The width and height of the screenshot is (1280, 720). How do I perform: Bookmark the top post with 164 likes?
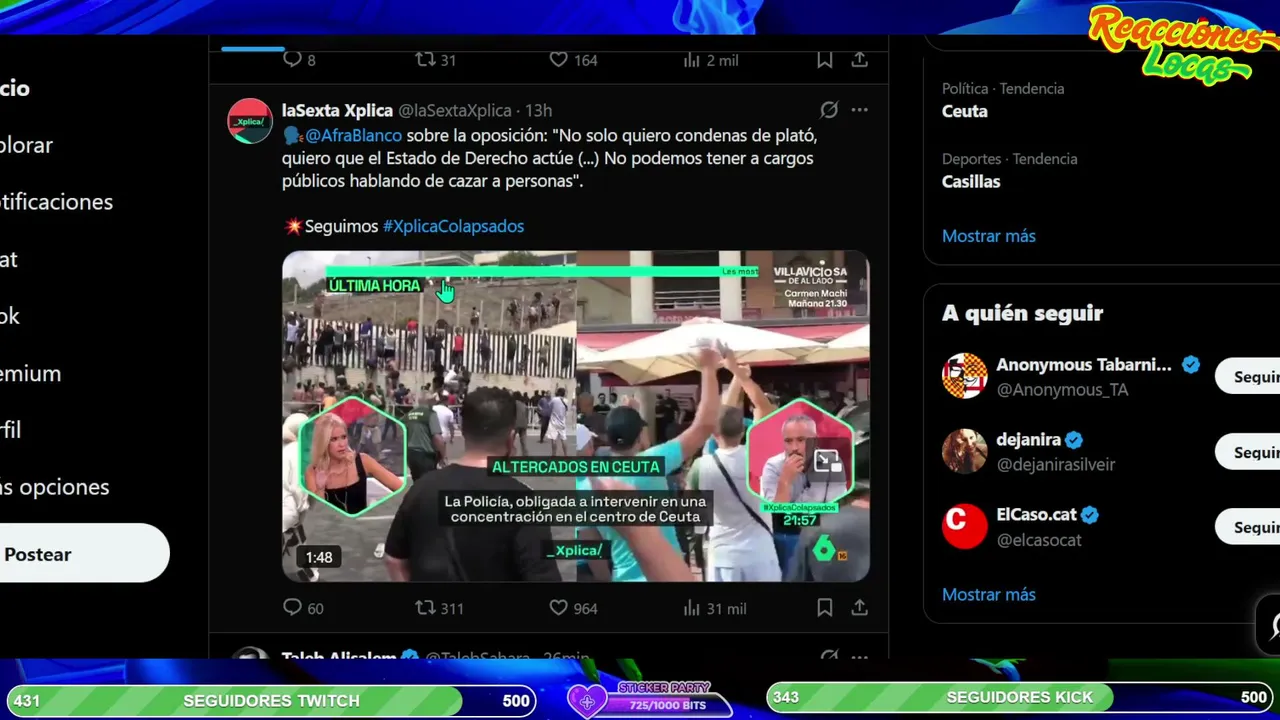(825, 59)
